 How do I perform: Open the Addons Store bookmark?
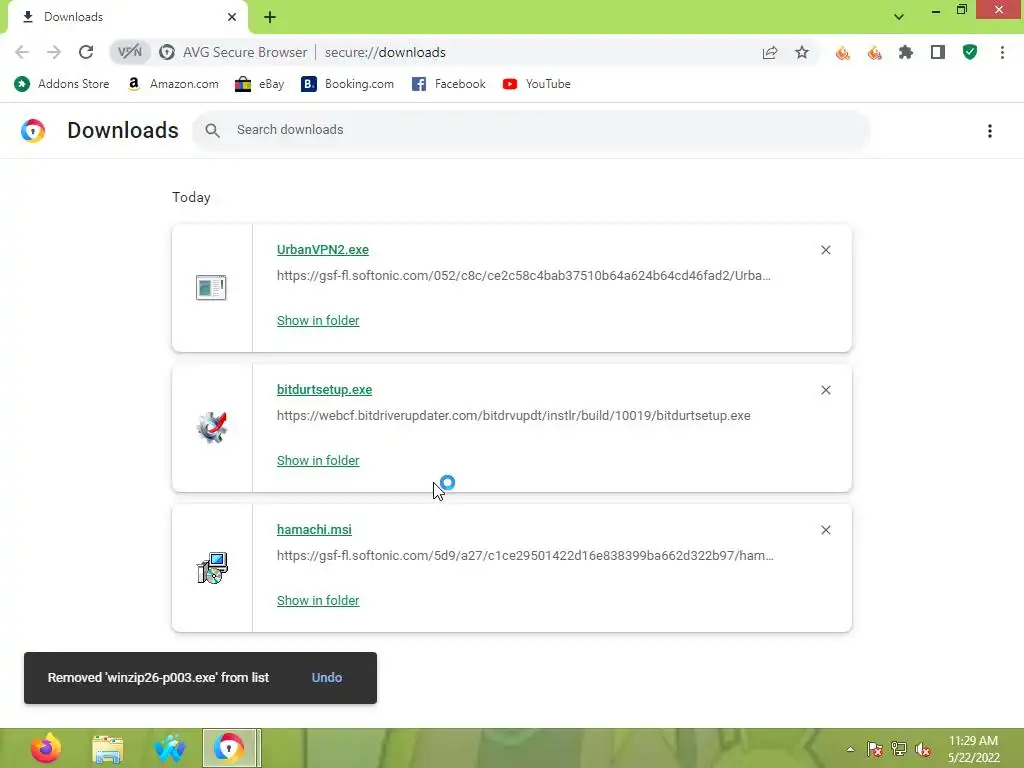61,84
